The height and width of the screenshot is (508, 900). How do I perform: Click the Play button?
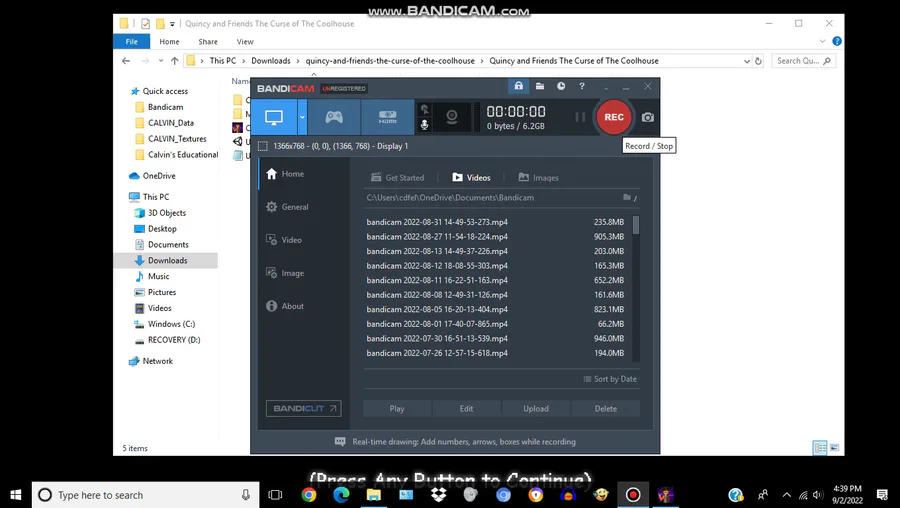point(397,409)
